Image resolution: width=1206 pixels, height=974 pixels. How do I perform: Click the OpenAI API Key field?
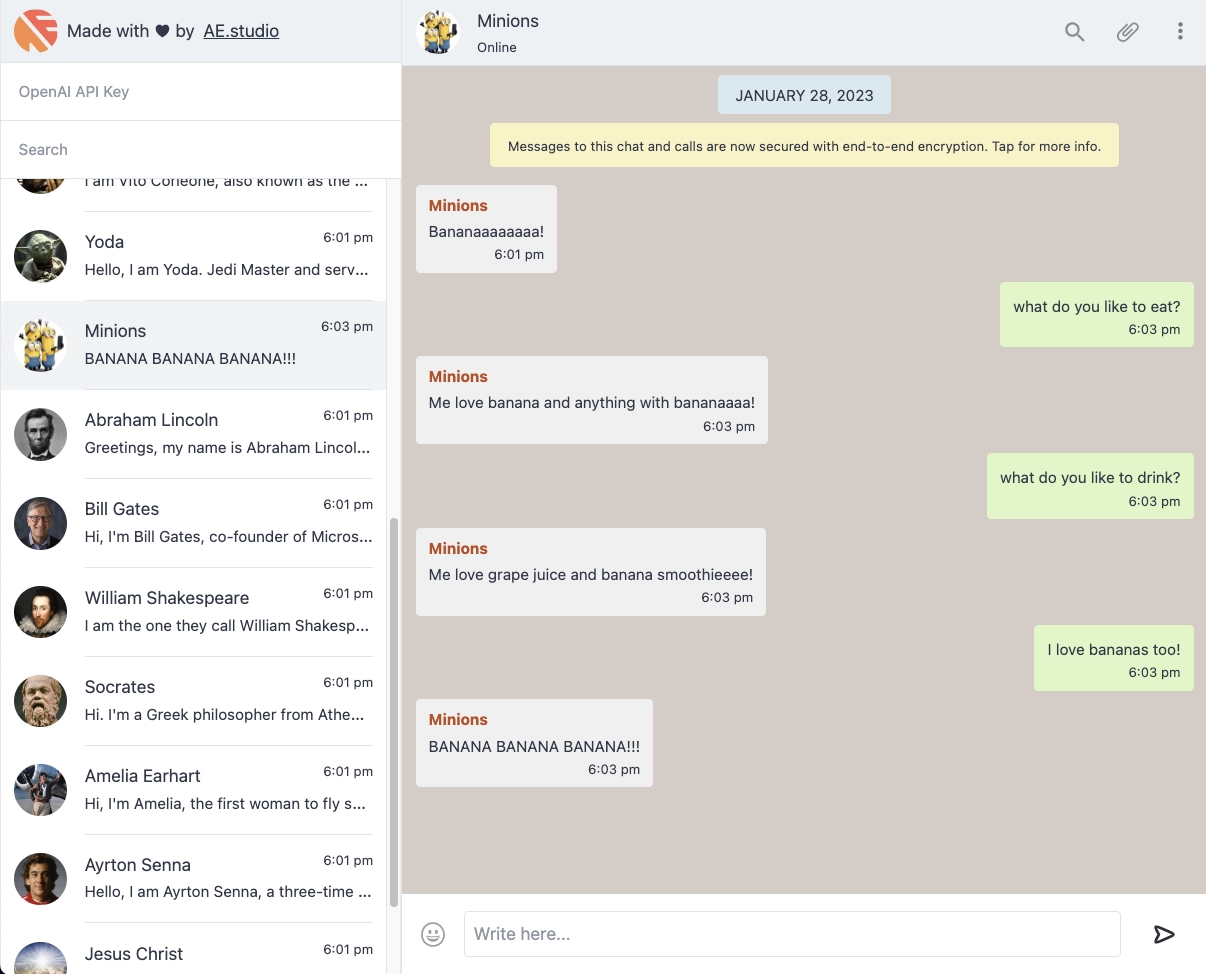click(x=200, y=92)
